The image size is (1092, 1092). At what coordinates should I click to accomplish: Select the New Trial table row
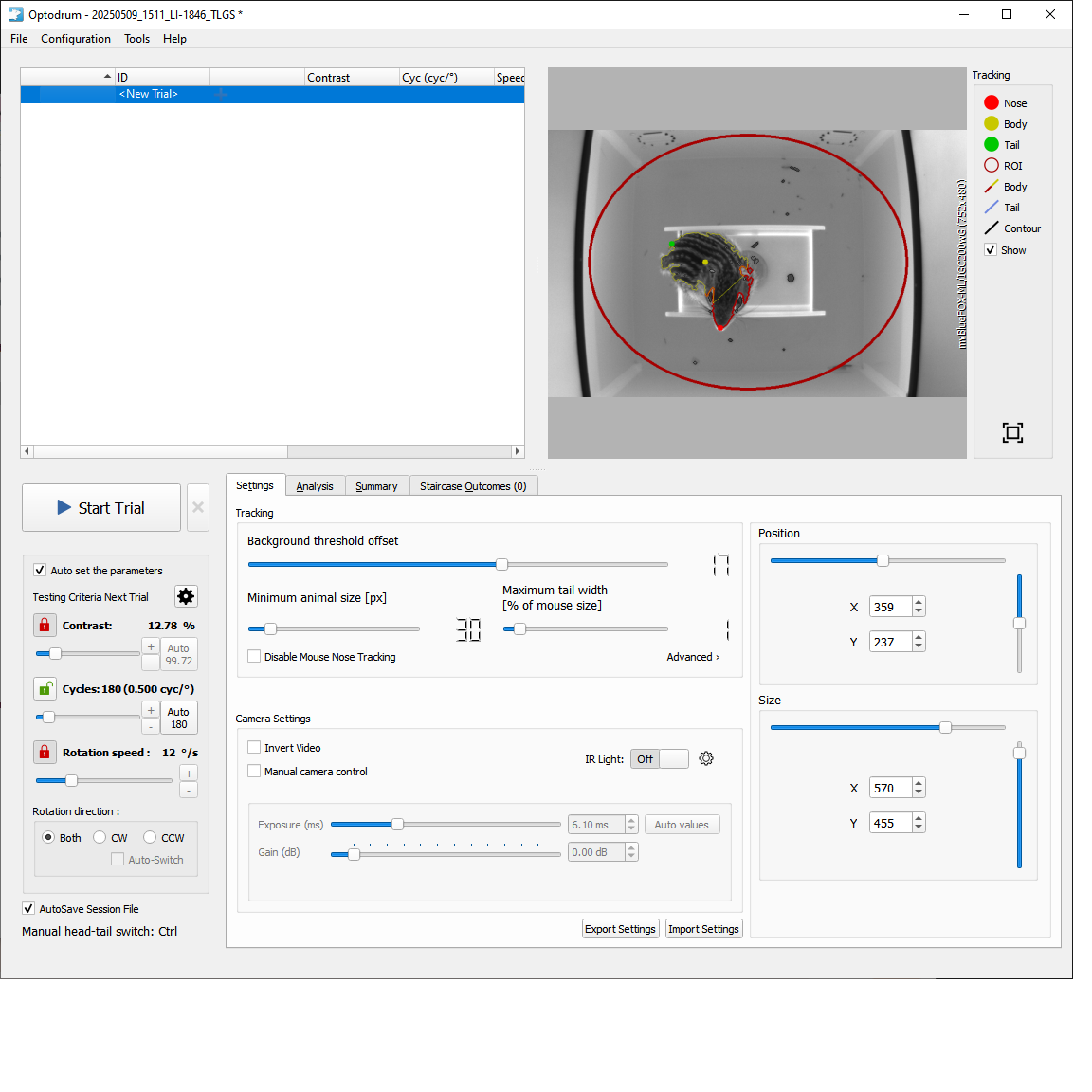(x=272, y=94)
